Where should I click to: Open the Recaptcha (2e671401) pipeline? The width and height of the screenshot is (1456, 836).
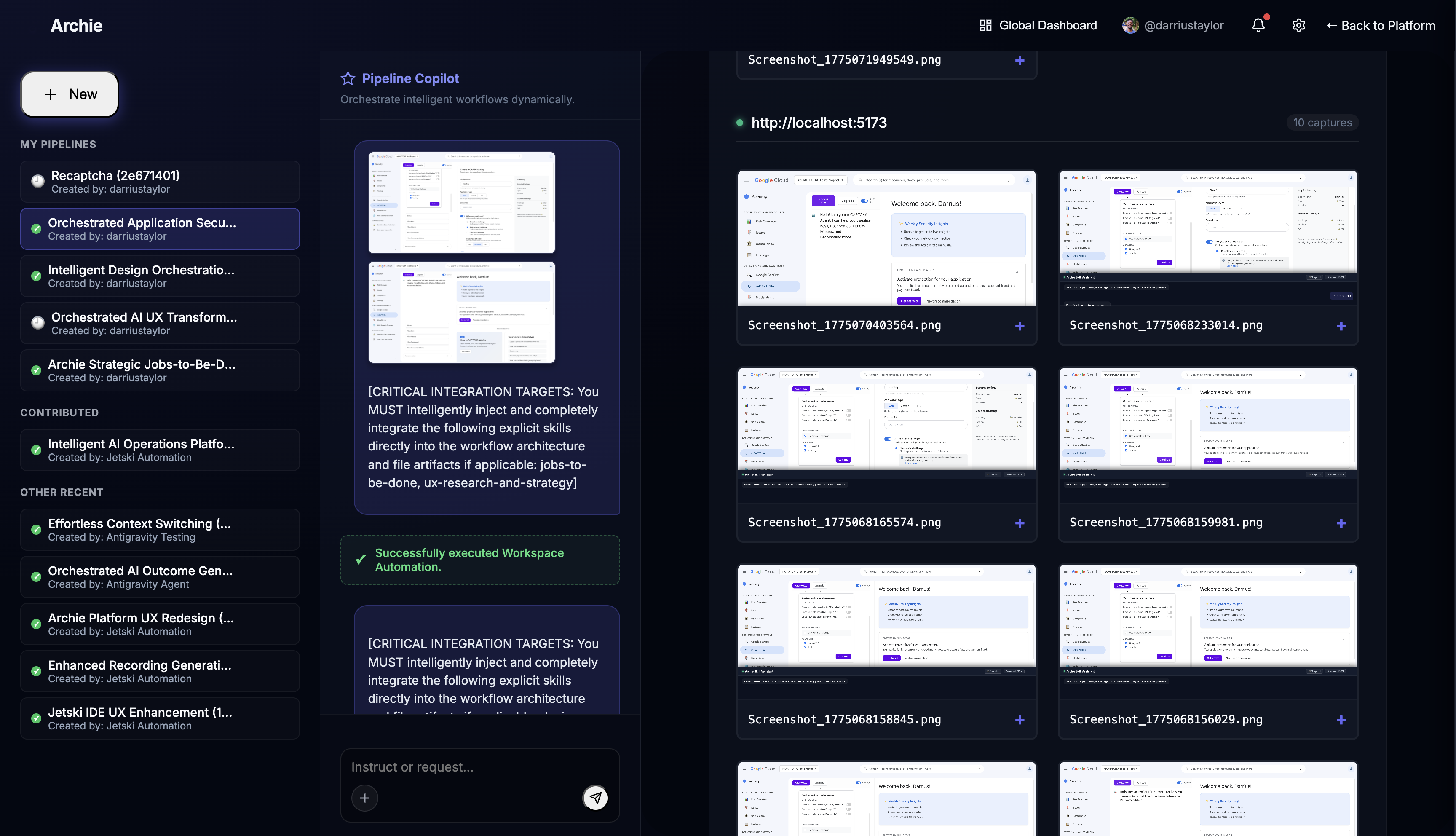(x=160, y=182)
